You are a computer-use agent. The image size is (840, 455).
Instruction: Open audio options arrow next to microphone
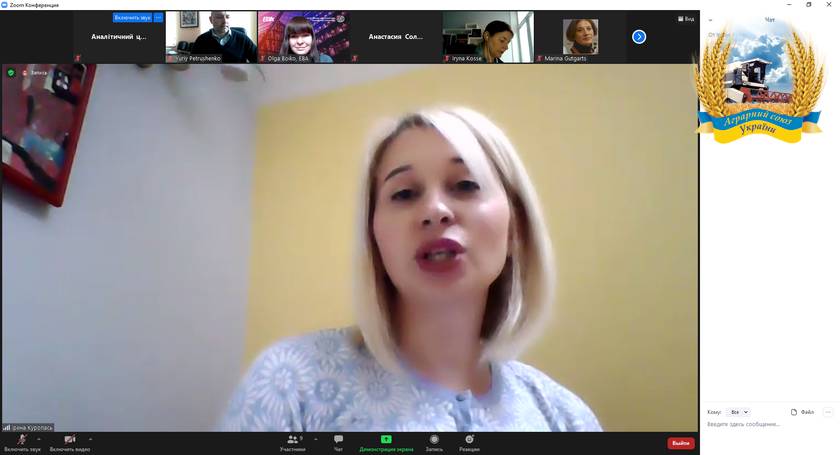39,439
